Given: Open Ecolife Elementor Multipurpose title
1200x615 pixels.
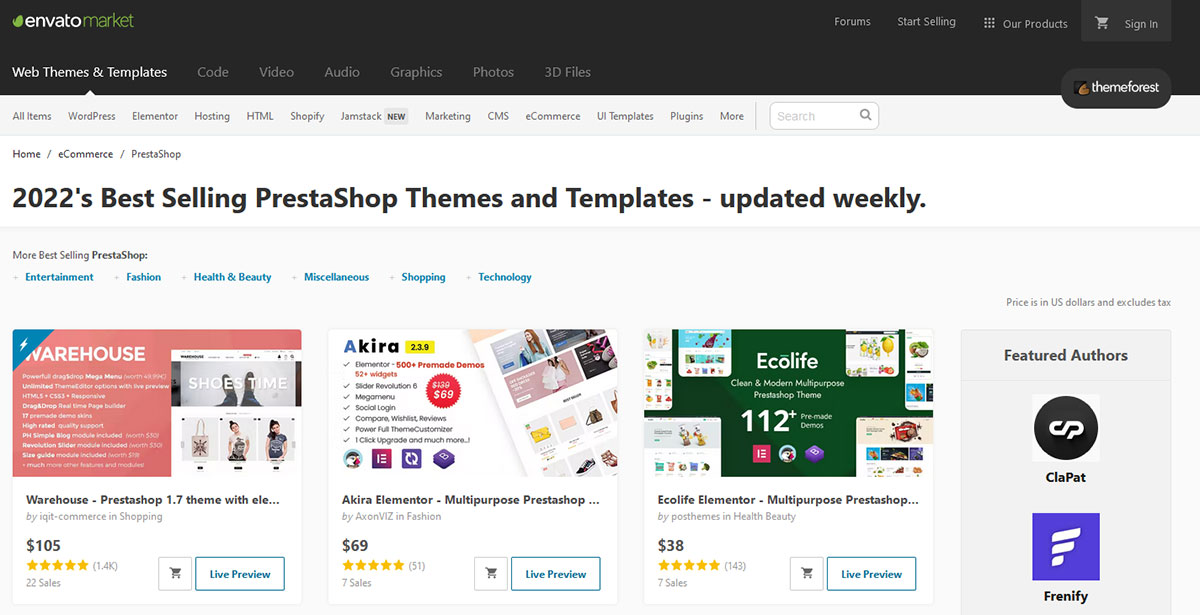Looking at the screenshot, I should click(787, 499).
